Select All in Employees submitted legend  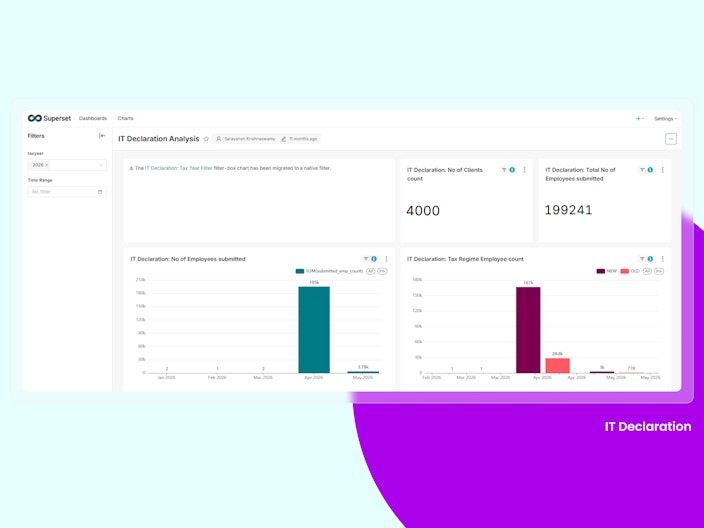point(370,271)
